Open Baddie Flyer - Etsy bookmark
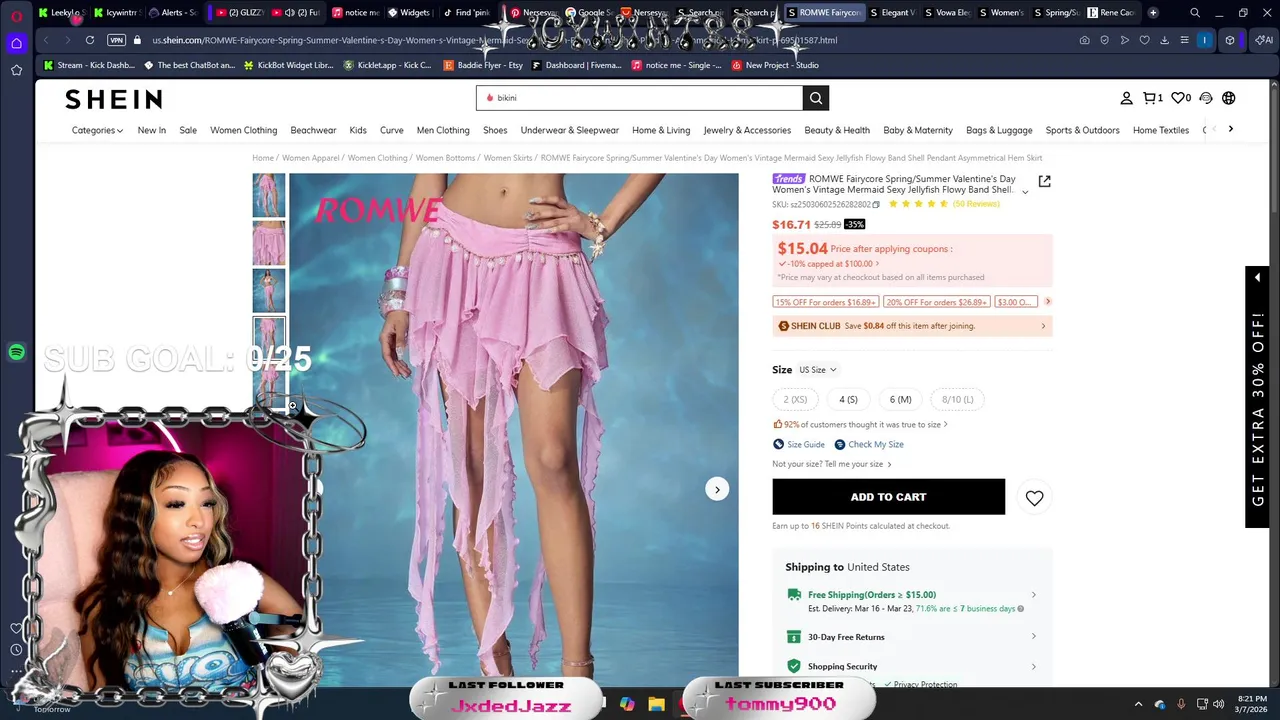This screenshot has width=1280, height=720. [x=483, y=65]
